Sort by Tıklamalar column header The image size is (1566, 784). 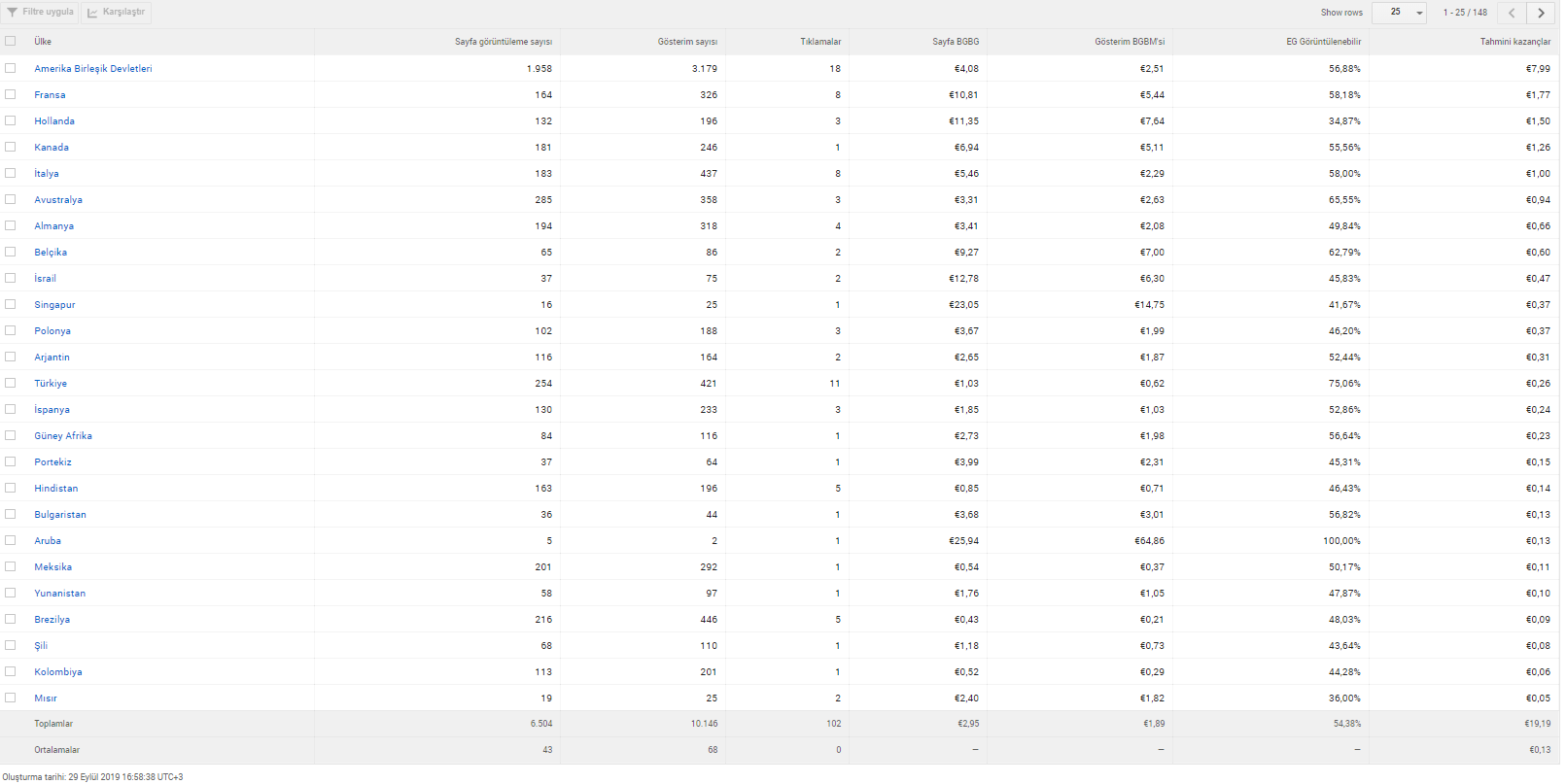point(820,42)
